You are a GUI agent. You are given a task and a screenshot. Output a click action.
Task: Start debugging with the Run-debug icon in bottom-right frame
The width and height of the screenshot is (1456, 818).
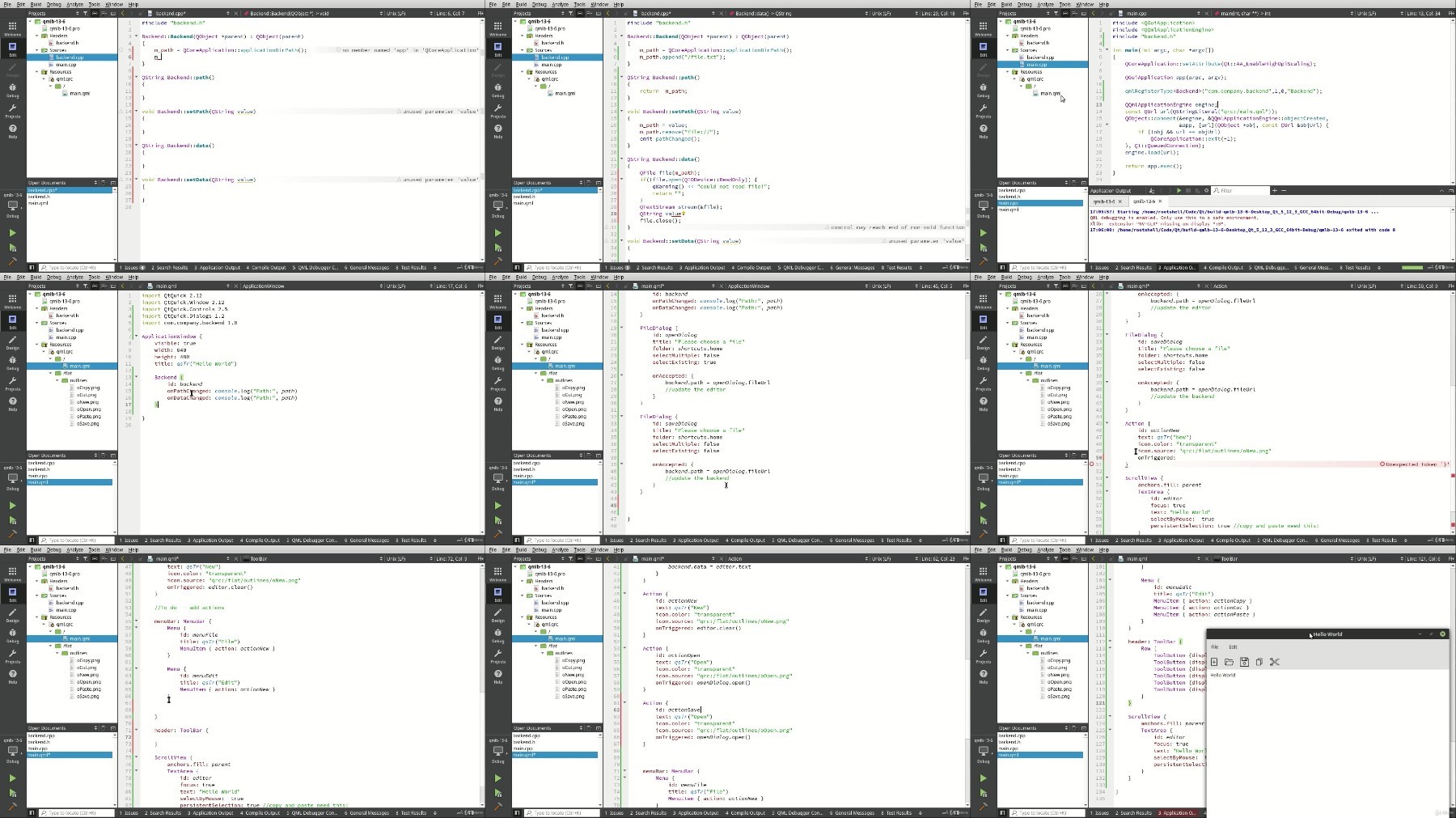(x=983, y=793)
